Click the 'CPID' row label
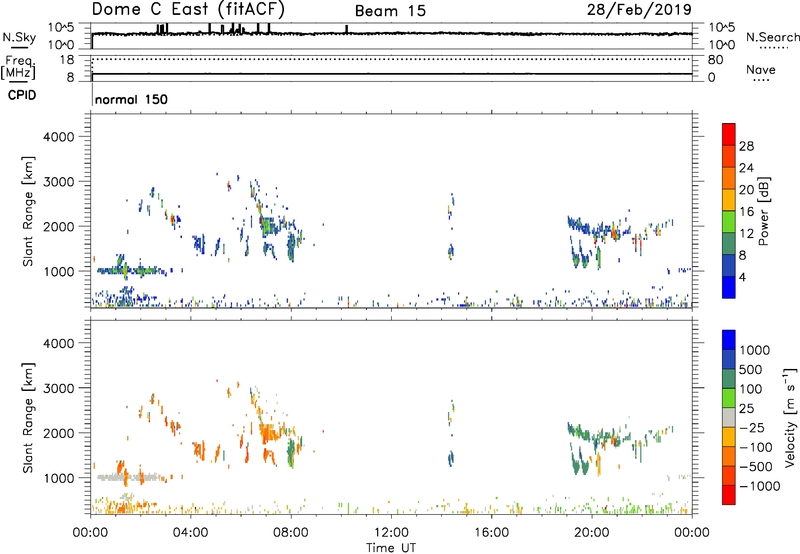Screen dimensions: 800x554 click(x=22, y=95)
